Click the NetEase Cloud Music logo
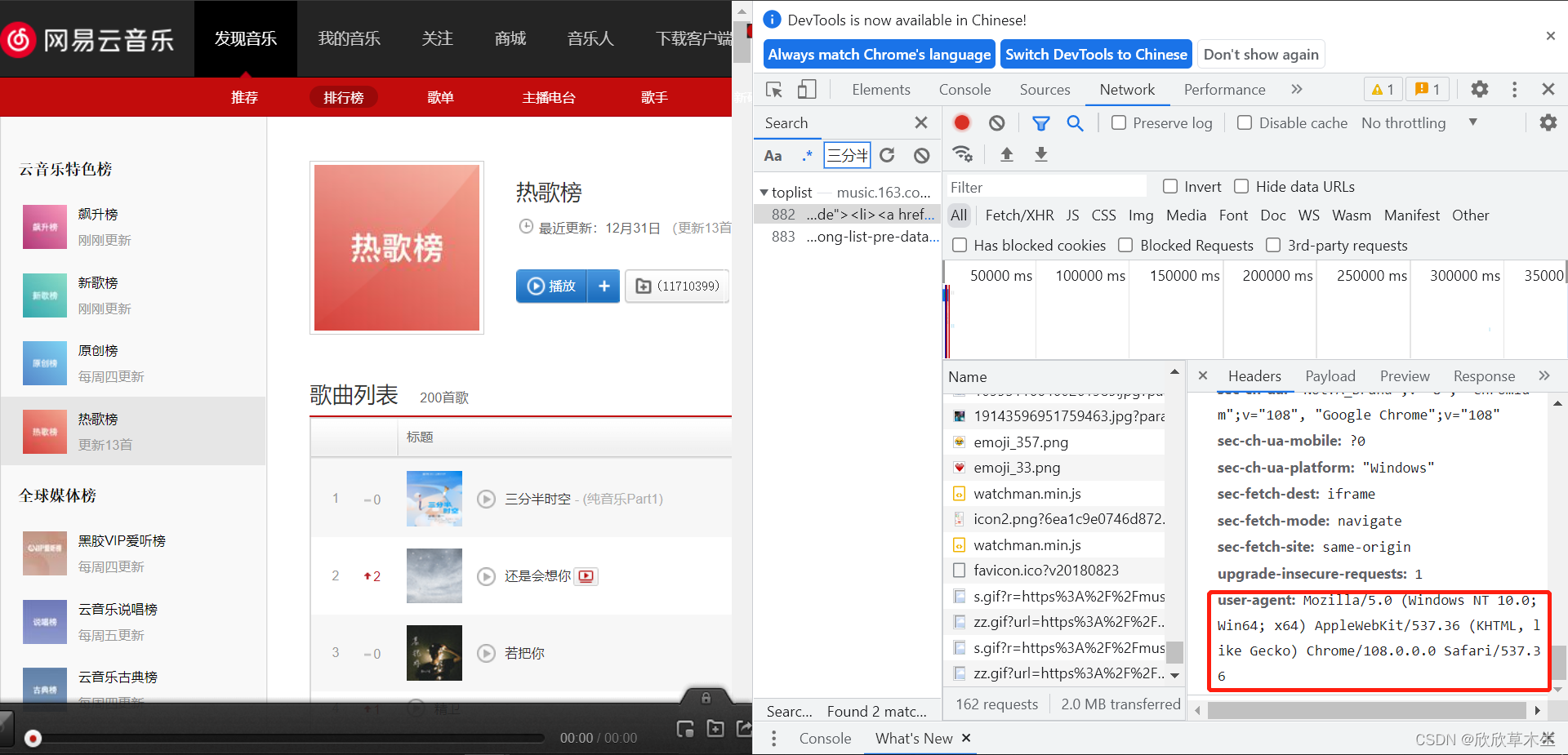Viewport: 1568px width, 755px height. click(89, 38)
